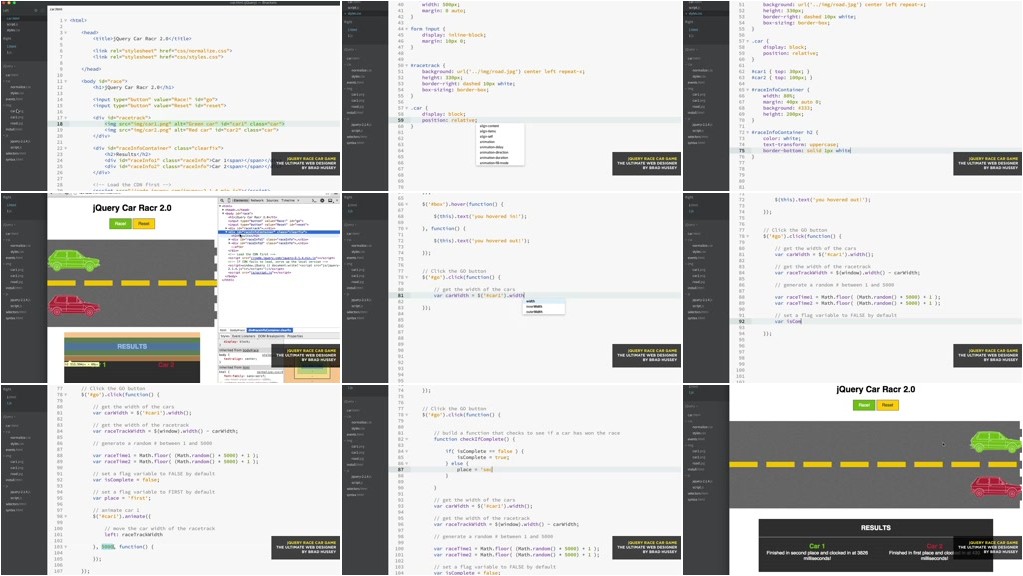
Task: Click the green car in the finished-race frame
Action: pyautogui.click(x=996, y=442)
